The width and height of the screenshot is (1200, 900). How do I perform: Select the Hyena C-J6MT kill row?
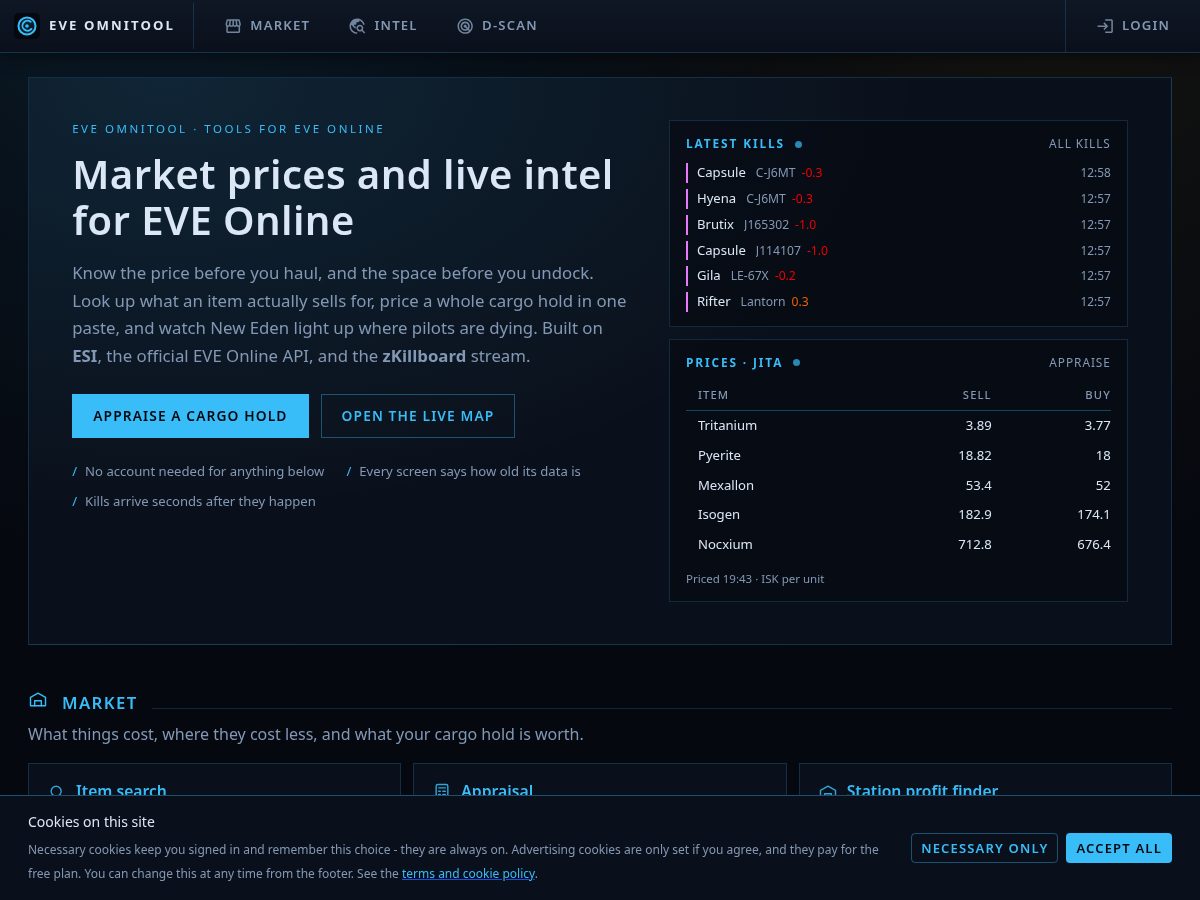pos(898,199)
